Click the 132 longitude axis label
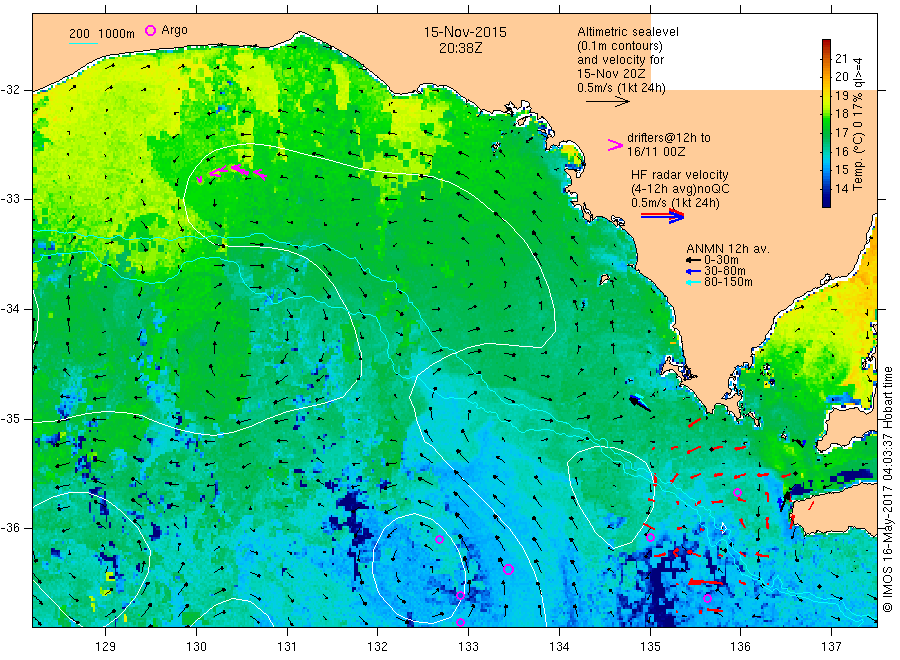The width and height of the screenshot is (900, 660). click(x=378, y=647)
